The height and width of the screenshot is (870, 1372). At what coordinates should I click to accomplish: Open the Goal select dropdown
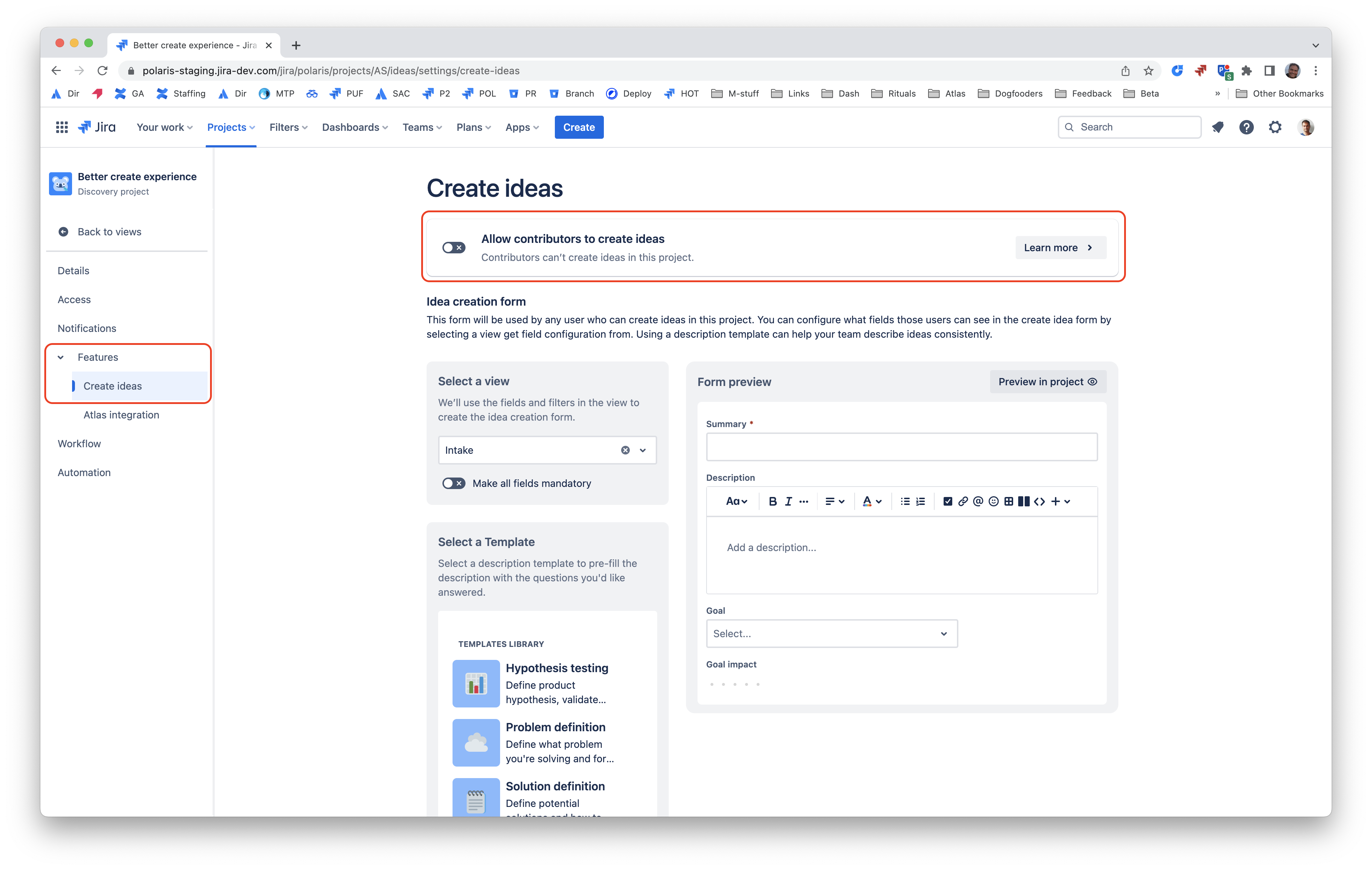pos(830,633)
